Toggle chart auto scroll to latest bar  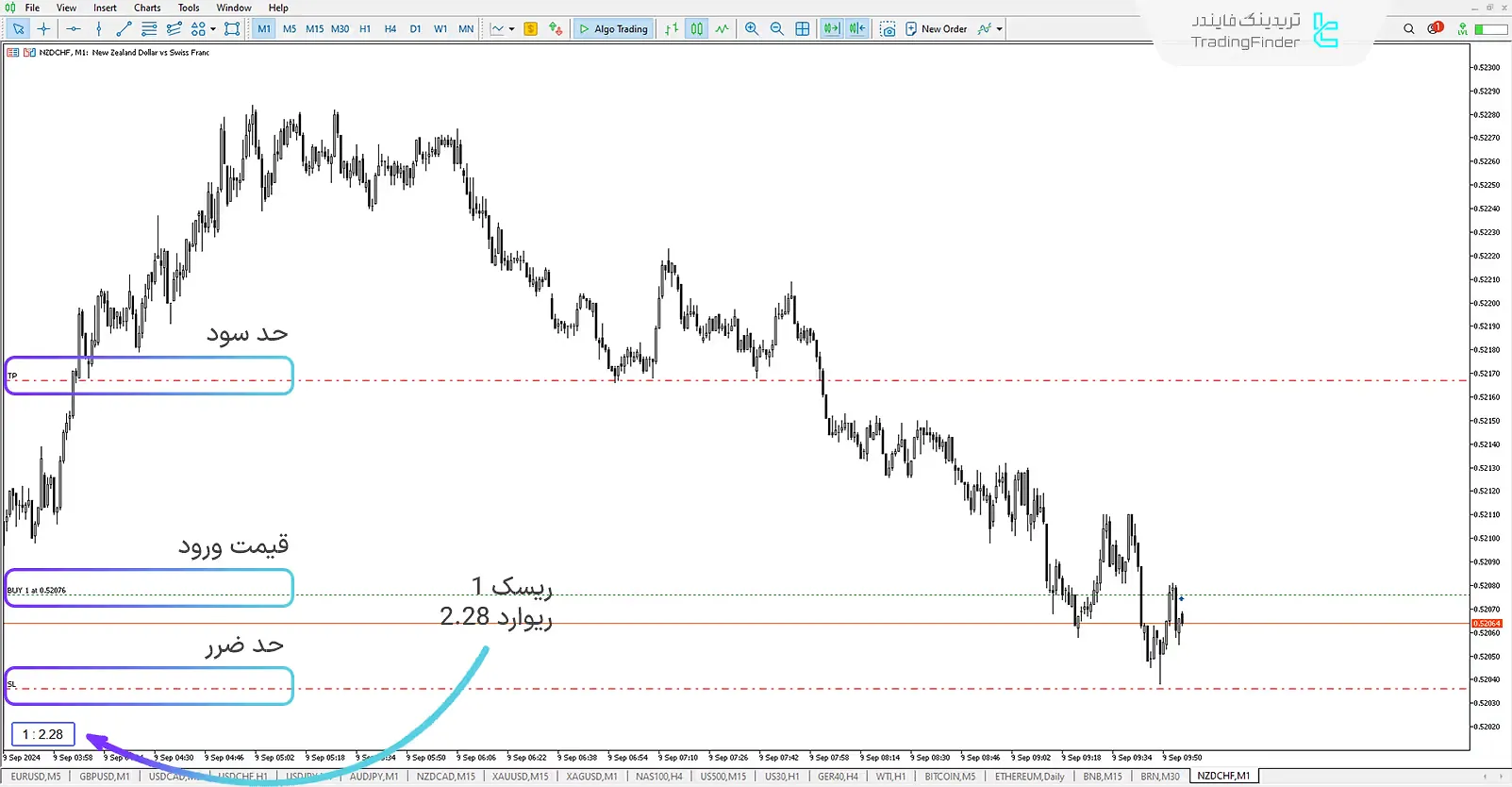pyautogui.click(x=831, y=29)
